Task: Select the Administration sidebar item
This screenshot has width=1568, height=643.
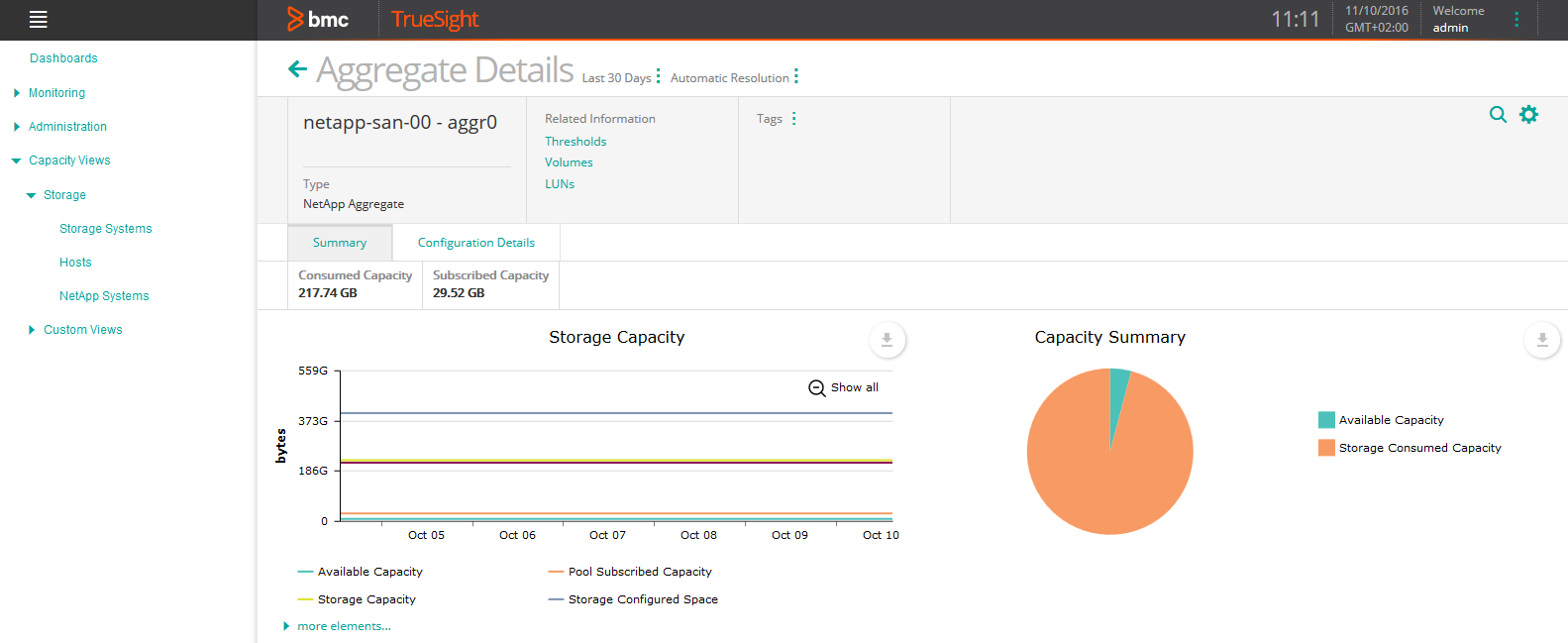Action: pos(67,127)
